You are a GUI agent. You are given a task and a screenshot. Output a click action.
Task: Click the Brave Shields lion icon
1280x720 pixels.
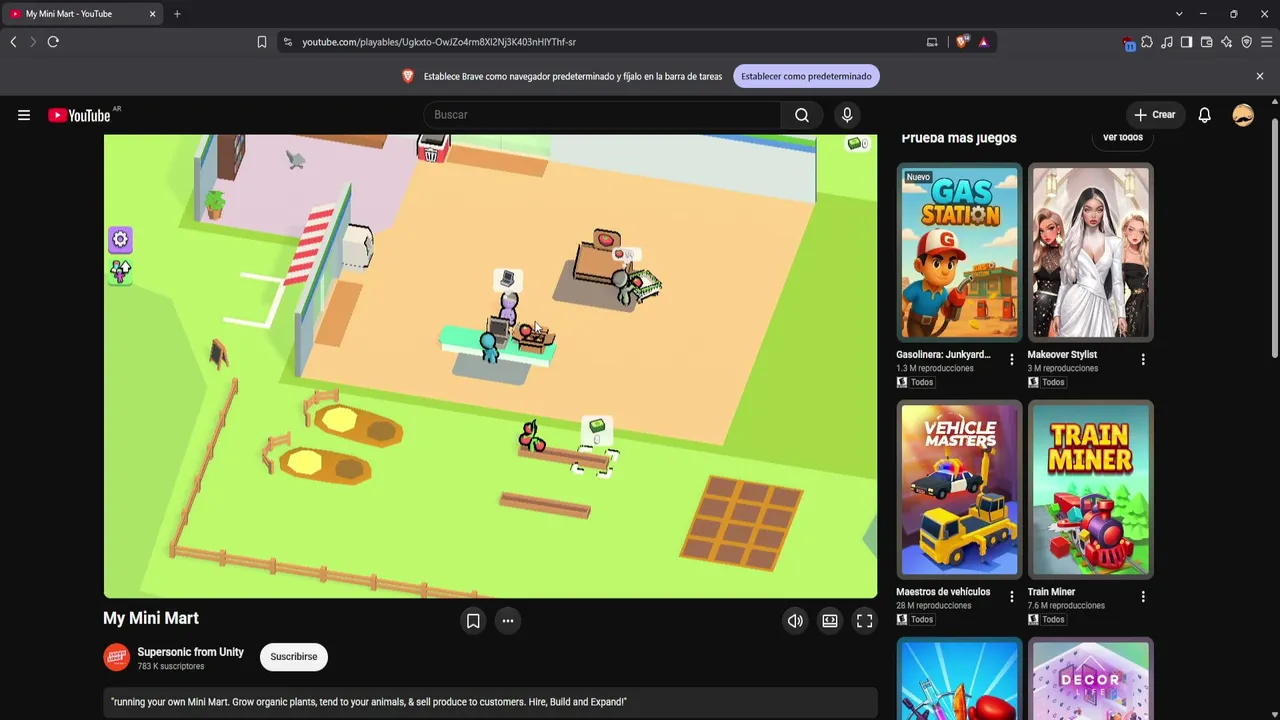(x=962, y=42)
